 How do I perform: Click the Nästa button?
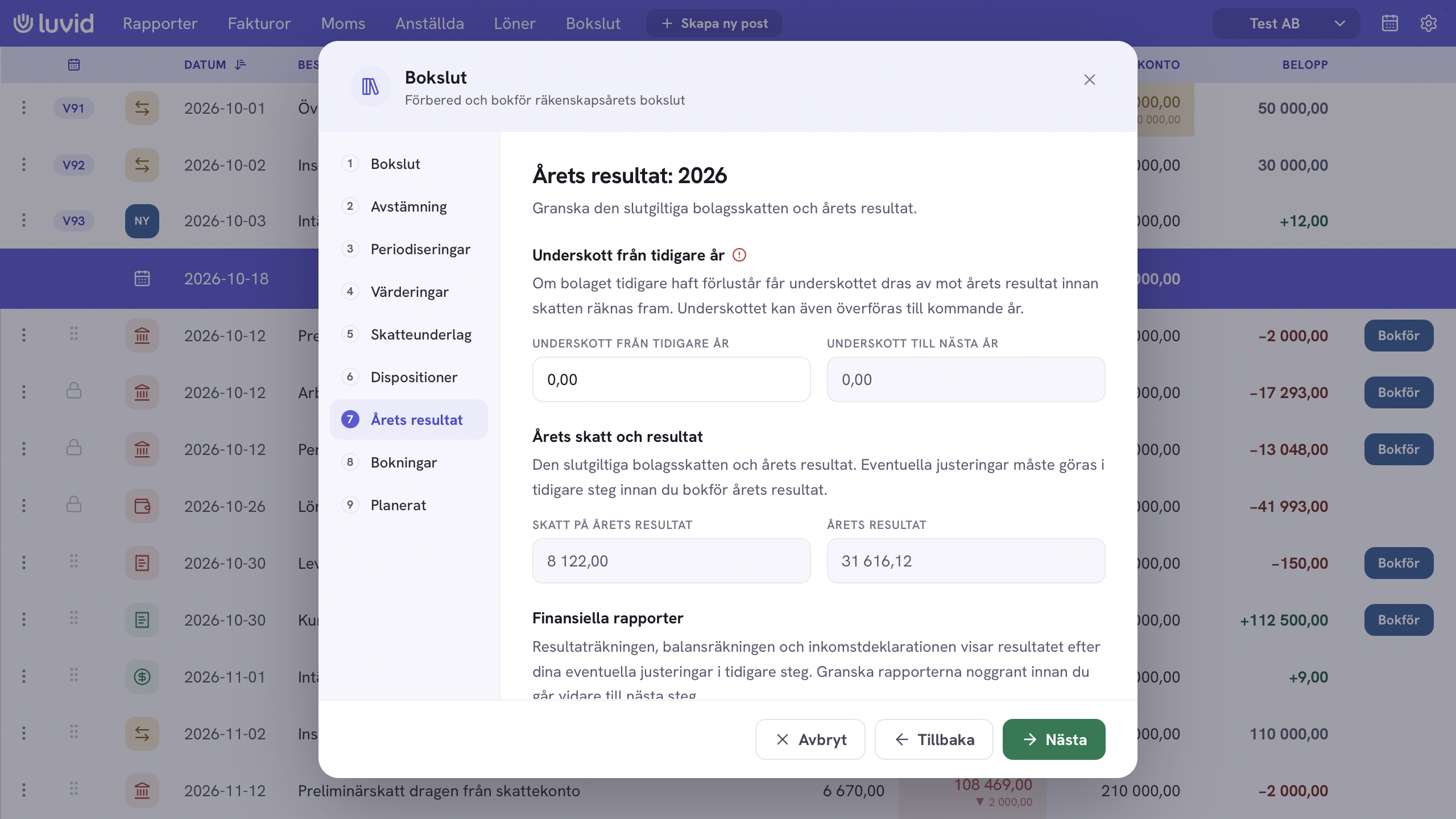(x=1054, y=739)
